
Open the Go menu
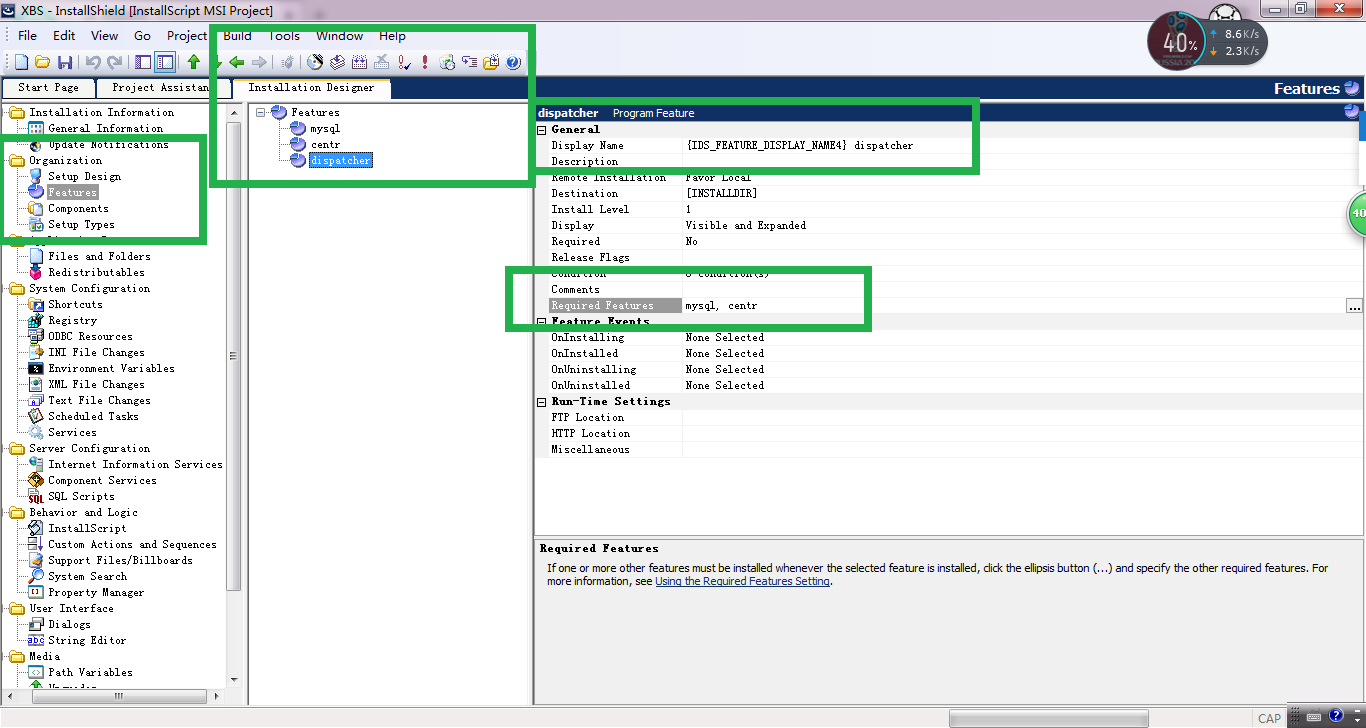click(142, 35)
